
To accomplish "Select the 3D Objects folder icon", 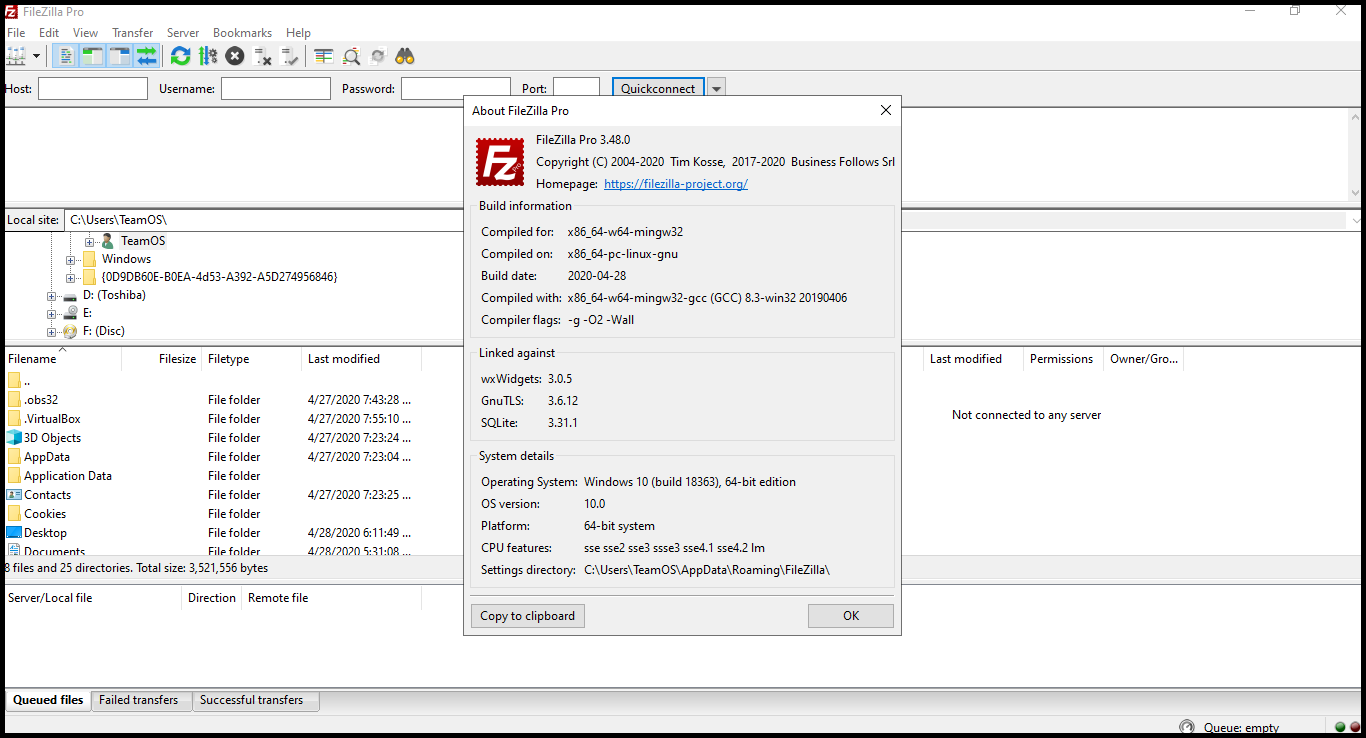I will (14, 438).
